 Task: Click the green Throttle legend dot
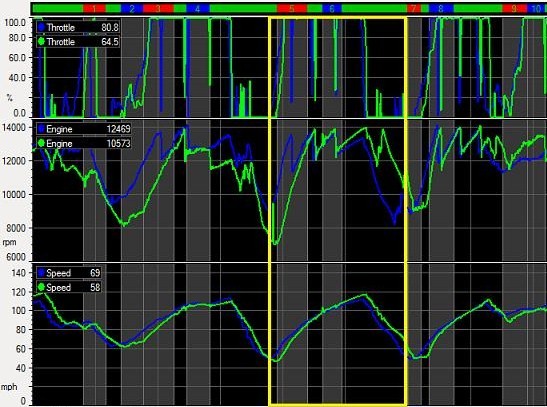42,42
